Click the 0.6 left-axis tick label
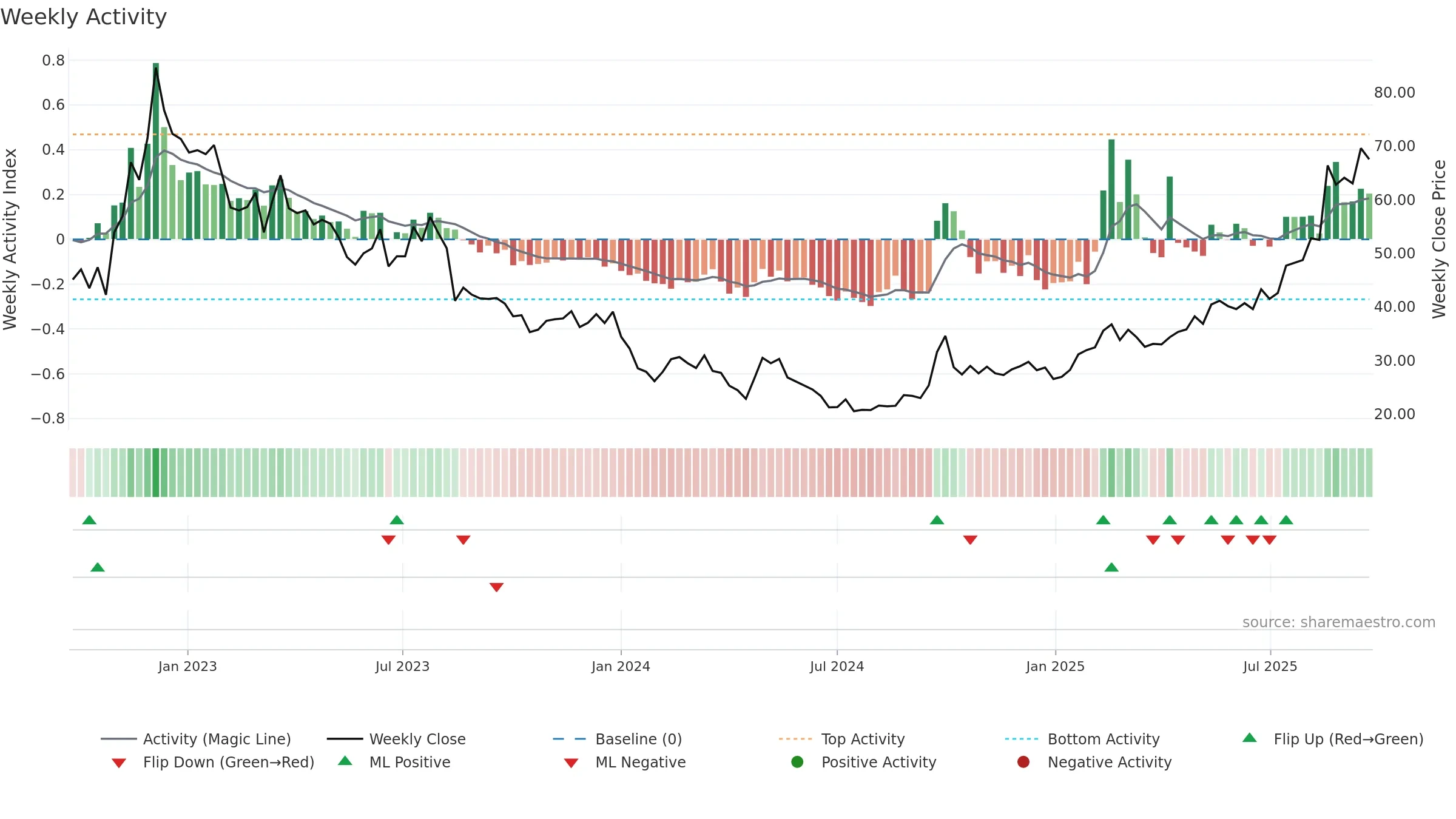 53,105
